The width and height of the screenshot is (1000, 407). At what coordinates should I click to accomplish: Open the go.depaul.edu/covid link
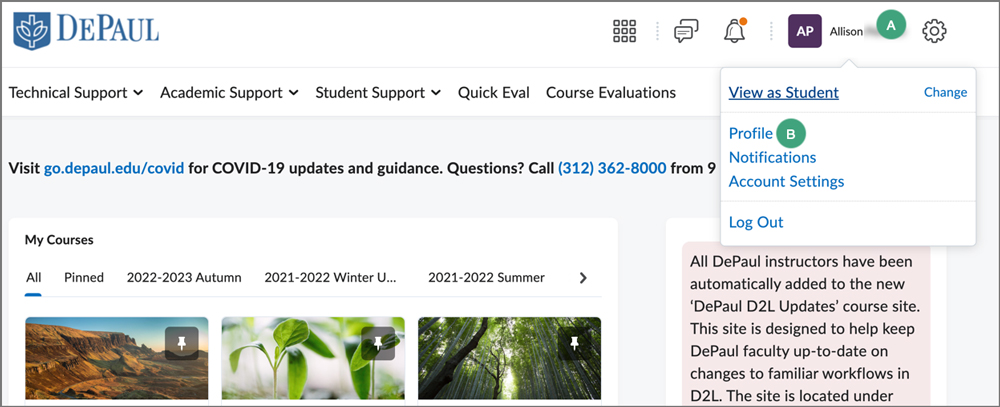(114, 168)
